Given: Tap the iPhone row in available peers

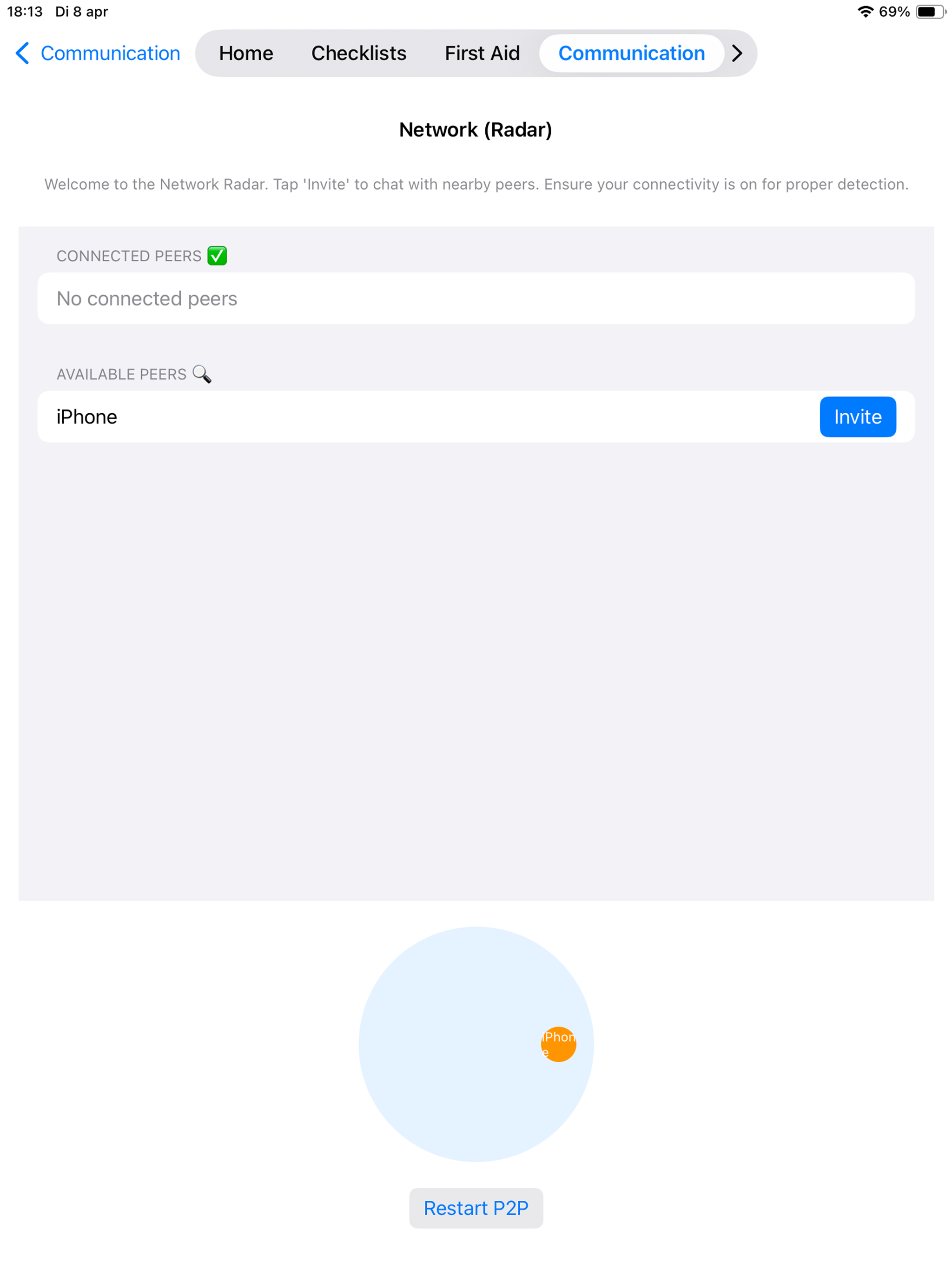Looking at the screenshot, I should point(476,417).
